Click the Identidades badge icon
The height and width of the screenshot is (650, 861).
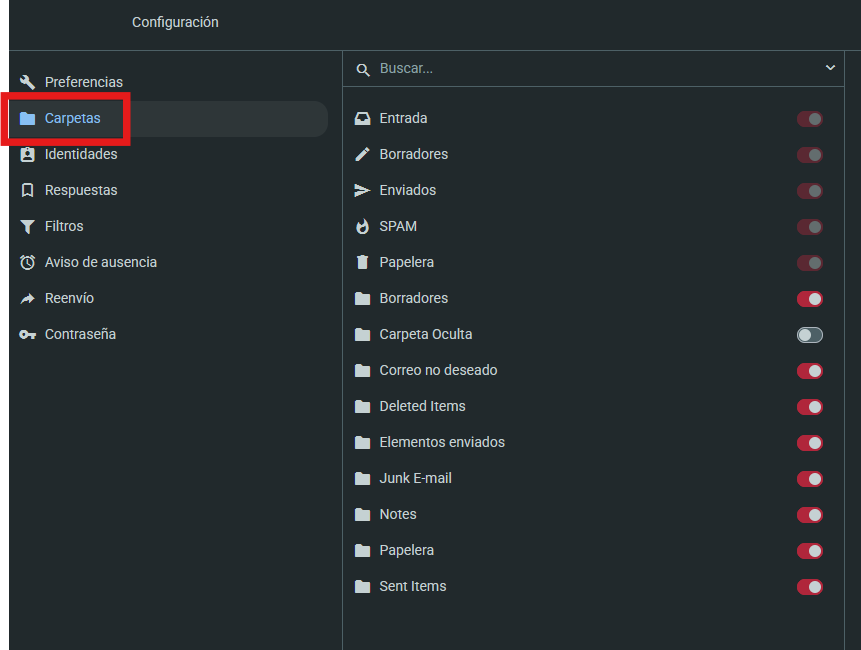27,154
